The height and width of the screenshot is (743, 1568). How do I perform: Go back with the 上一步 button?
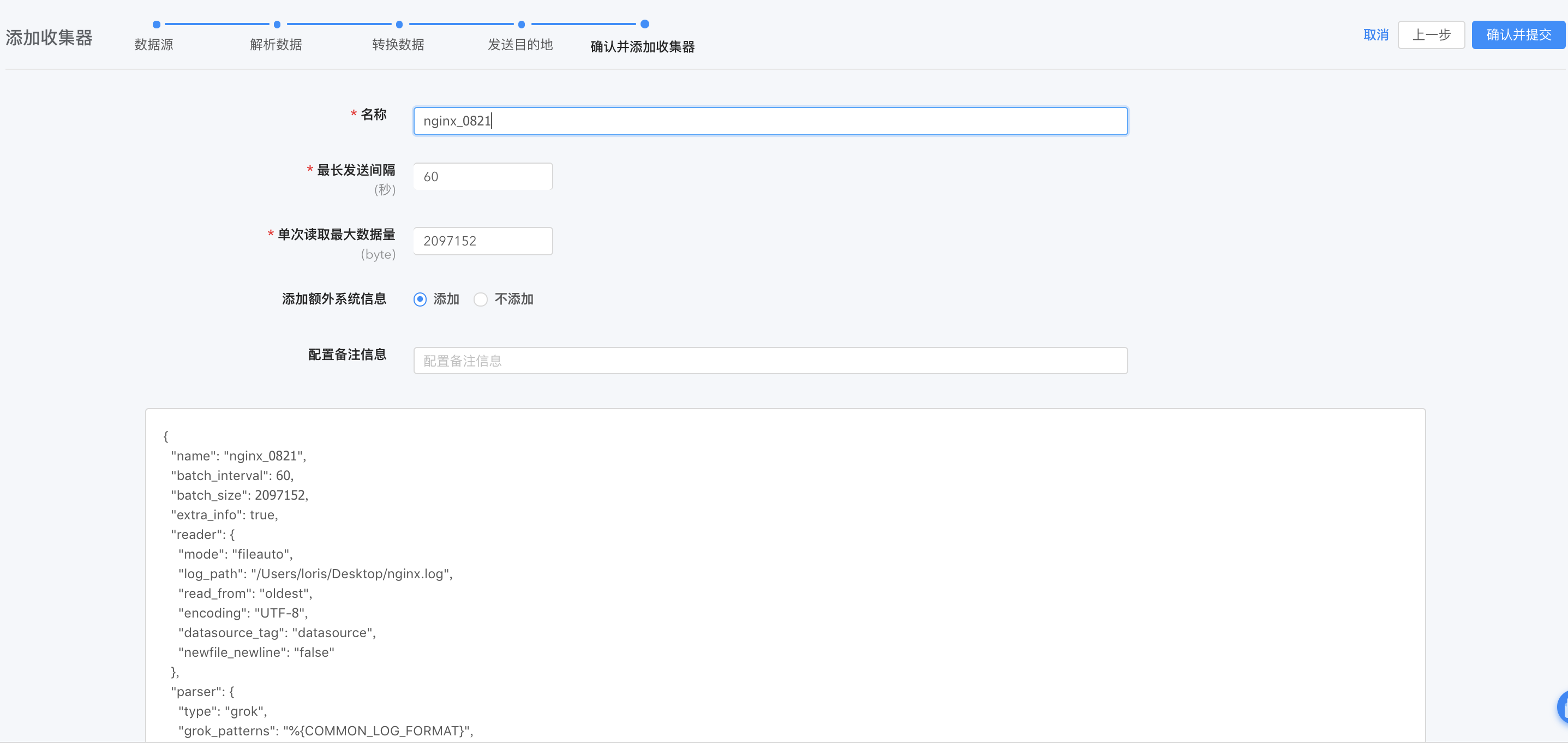tap(1431, 35)
